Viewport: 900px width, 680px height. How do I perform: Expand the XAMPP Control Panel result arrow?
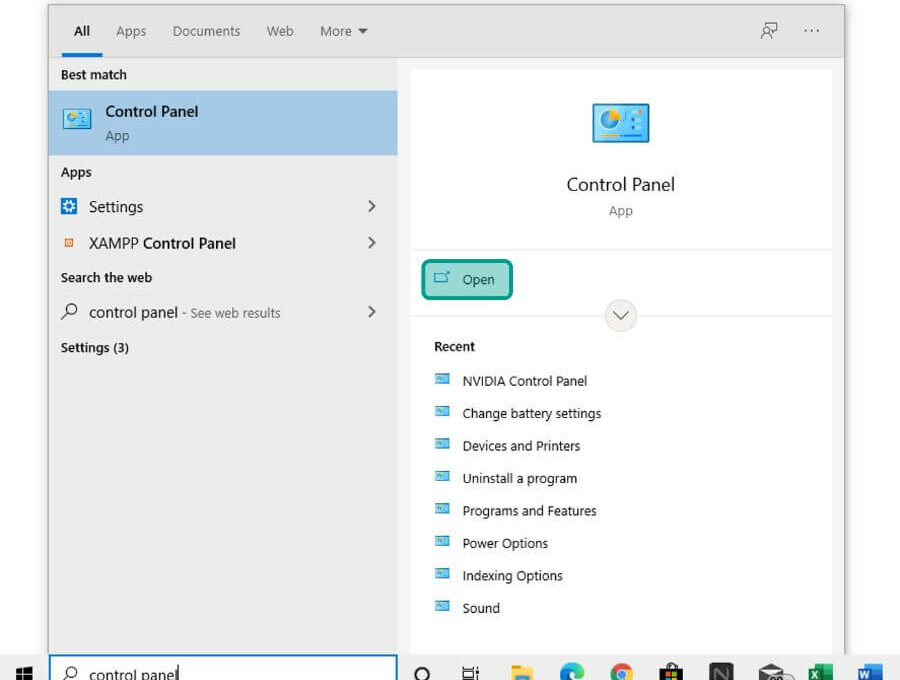[371, 243]
